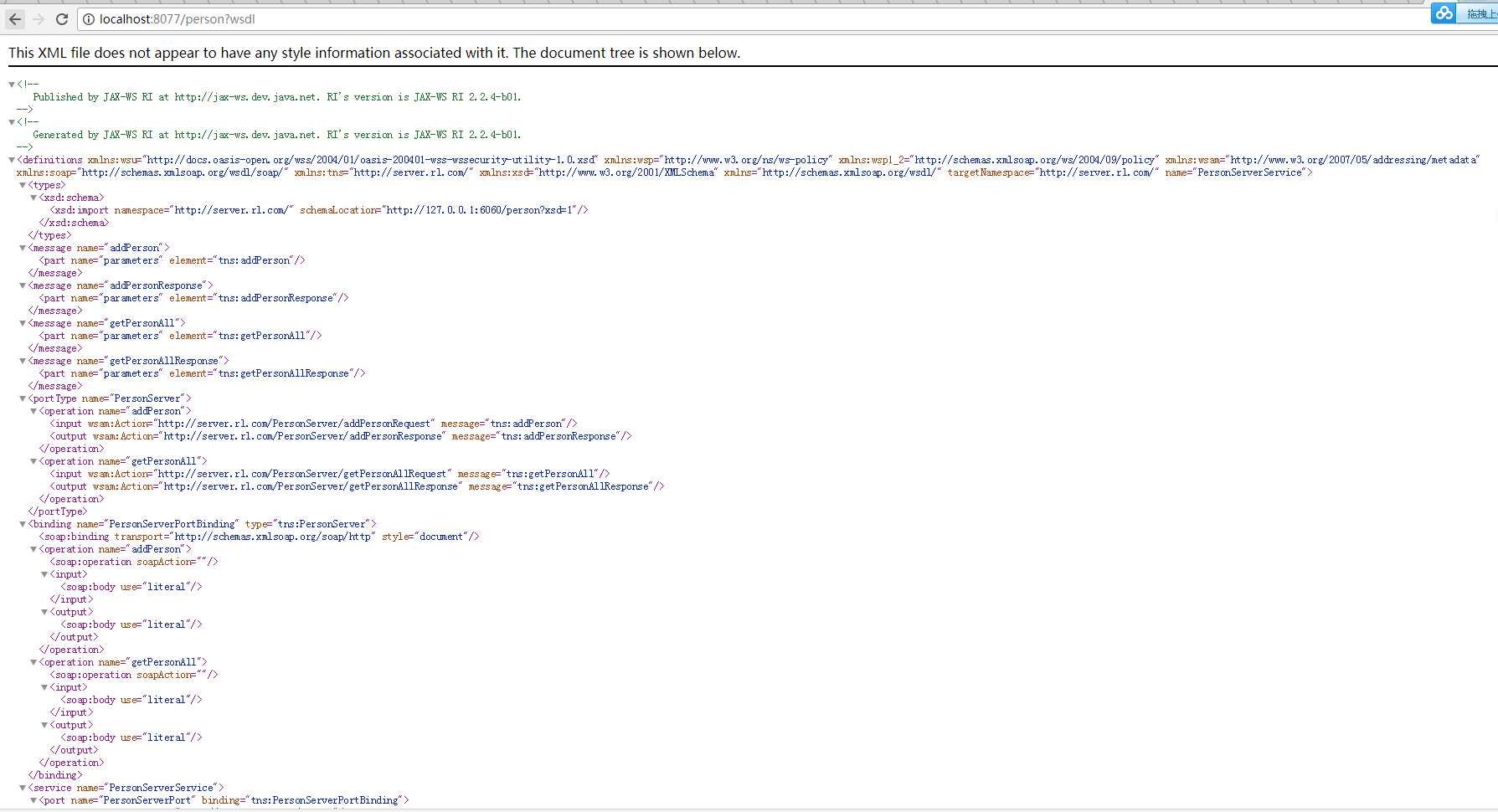Click the xsd:import schemaLocation line
The height and width of the screenshot is (812, 1498).
click(319, 210)
